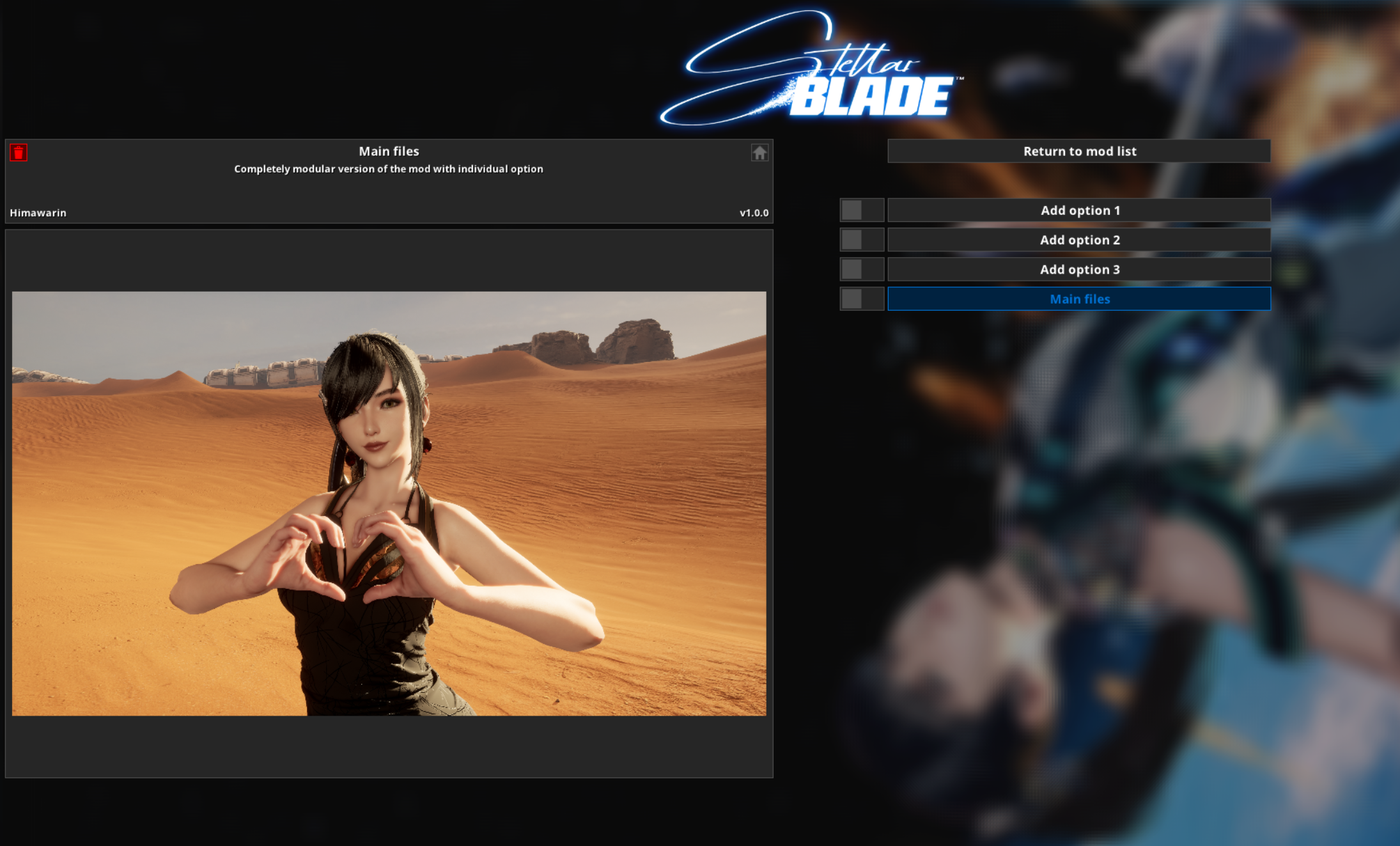Select the highlighted Main files entry
The image size is (1400, 846).
pyautogui.click(x=1079, y=299)
